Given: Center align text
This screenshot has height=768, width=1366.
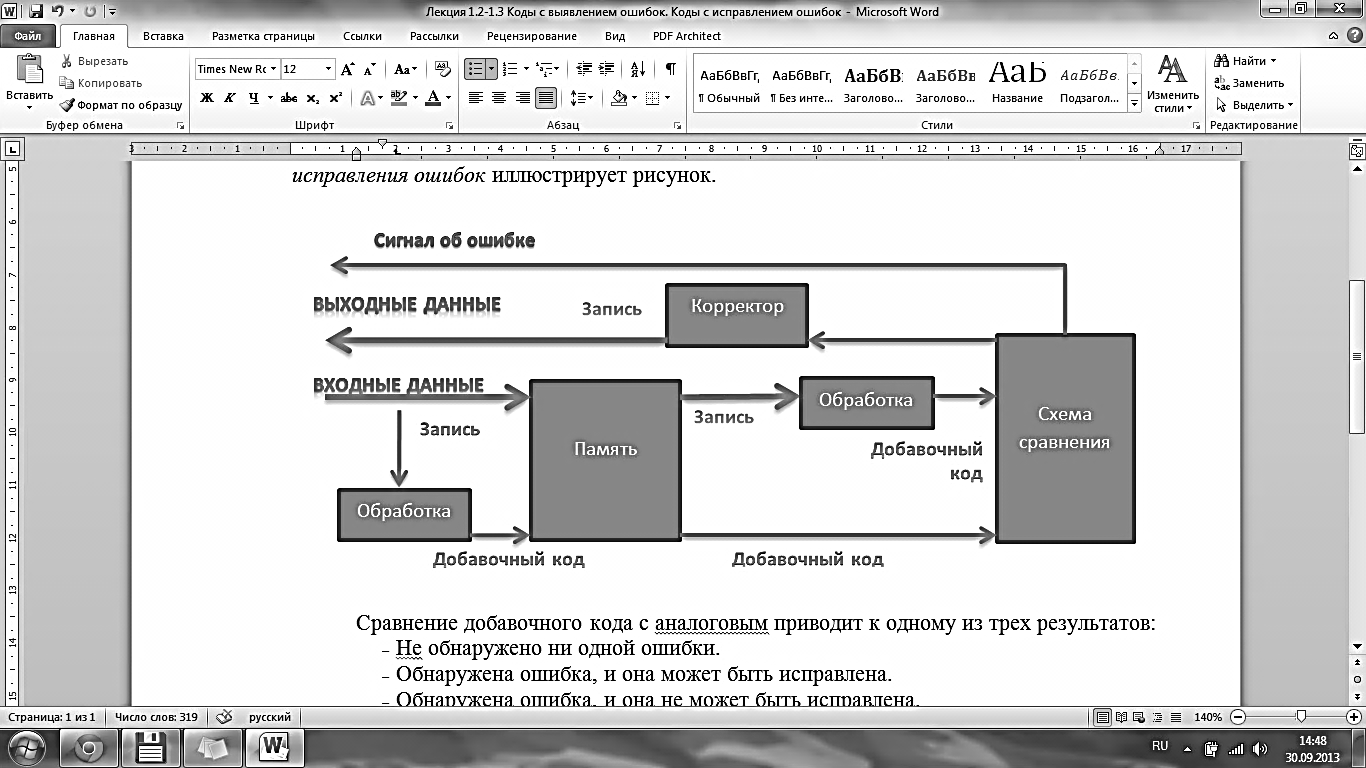Looking at the screenshot, I should click(x=499, y=98).
